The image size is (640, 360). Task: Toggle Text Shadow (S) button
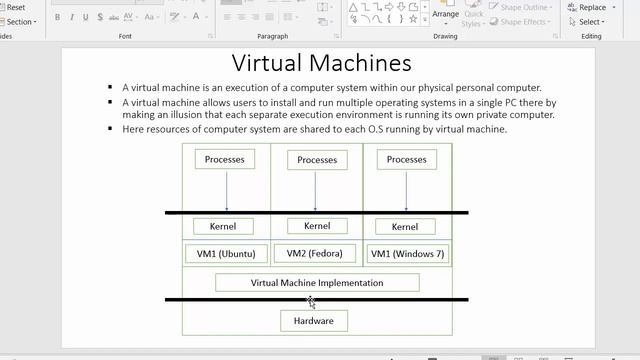[x=100, y=17]
